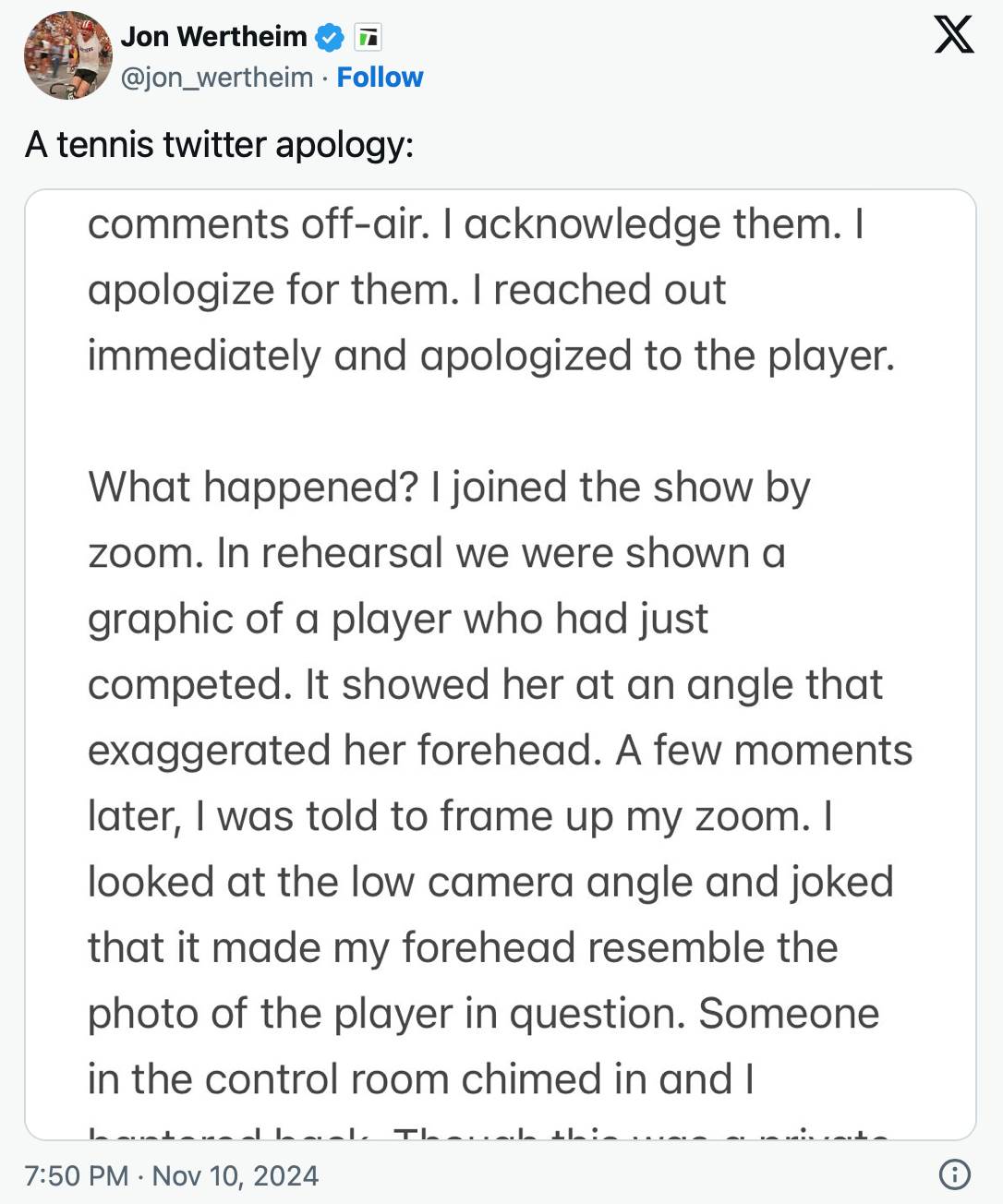
Task: Follow Jon Wertheim
Action: pyautogui.click(x=380, y=77)
